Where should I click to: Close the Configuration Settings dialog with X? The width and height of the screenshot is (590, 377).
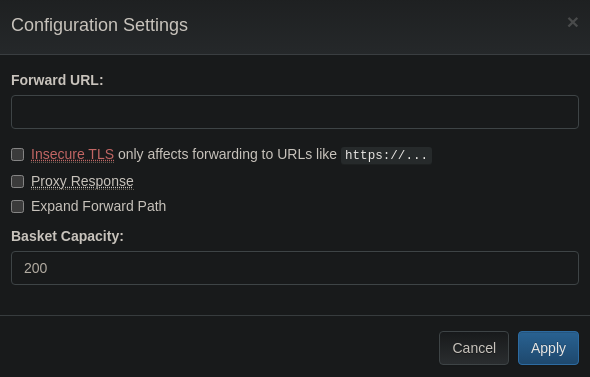coord(572,23)
